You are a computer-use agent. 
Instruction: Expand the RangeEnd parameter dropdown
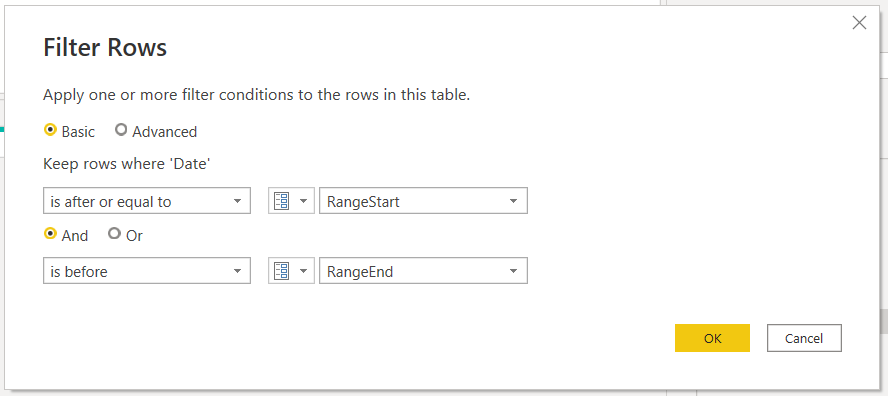[x=424, y=271]
